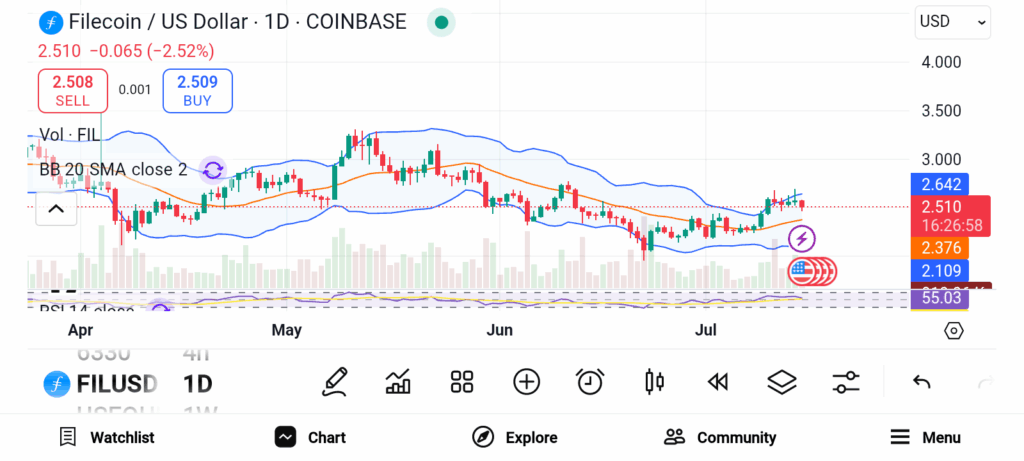Click the hexagon price scale settings icon
This screenshot has height=461, width=1024.
coord(954,331)
